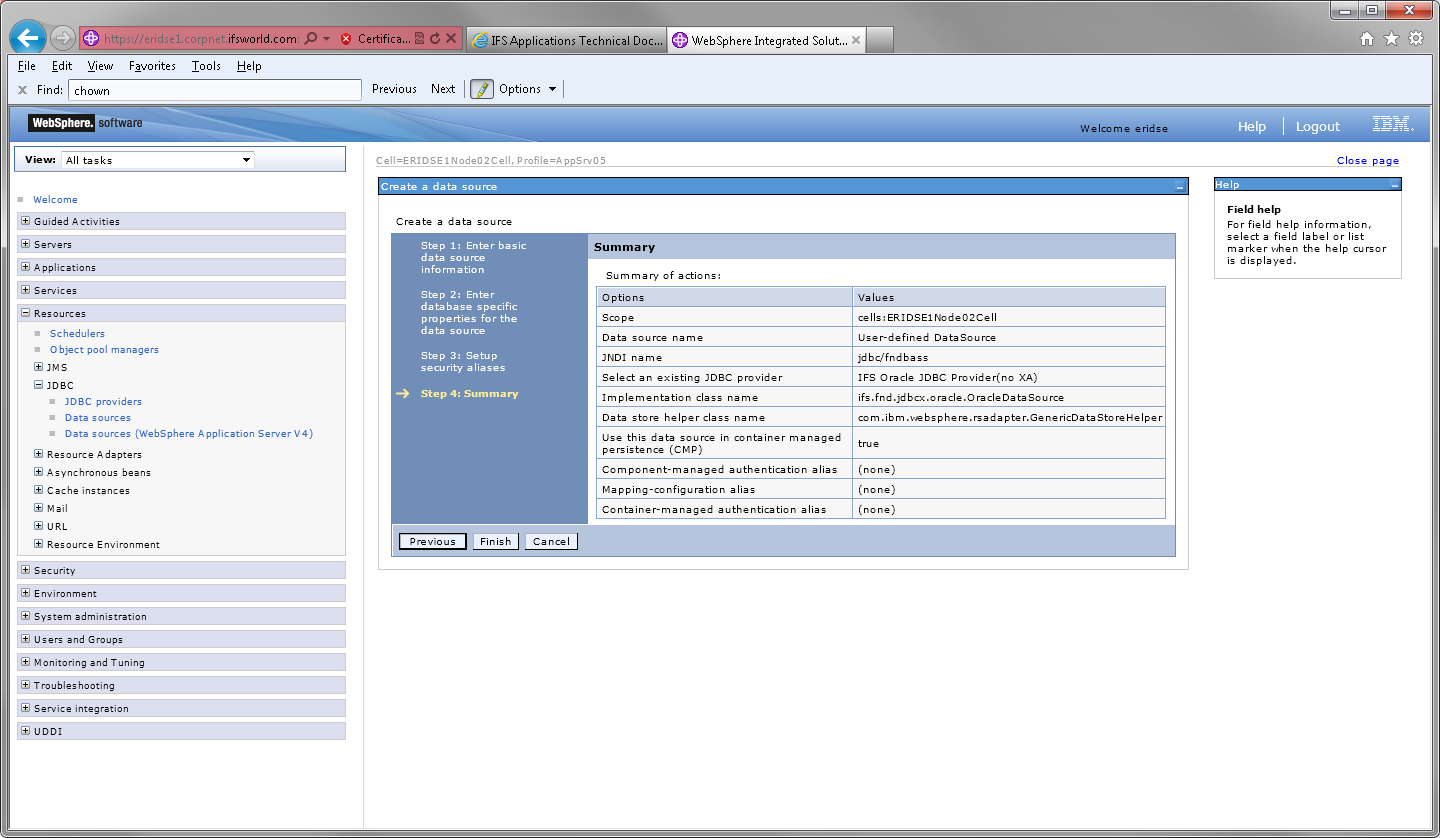Switch to WebSphere Integrated Solutions tab

click(766, 40)
